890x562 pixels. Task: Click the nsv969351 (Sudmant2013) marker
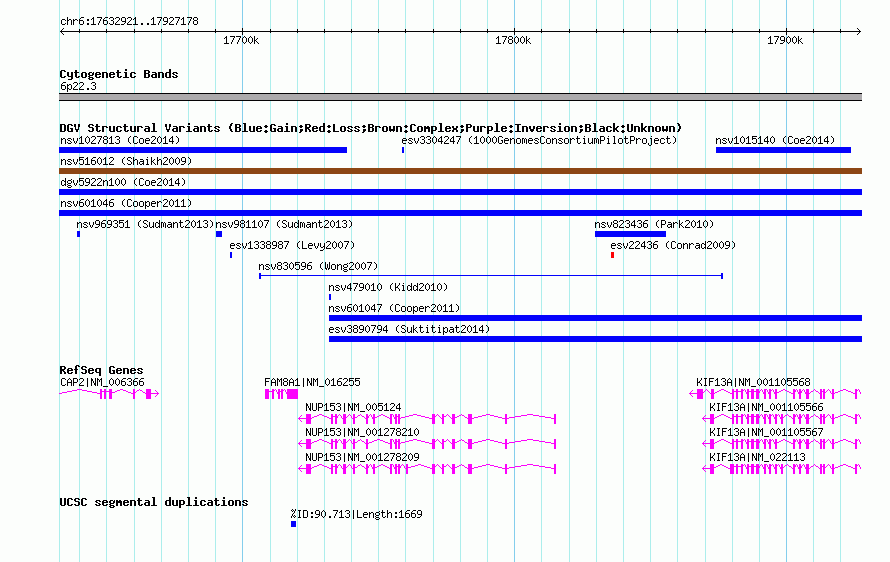click(x=78, y=234)
